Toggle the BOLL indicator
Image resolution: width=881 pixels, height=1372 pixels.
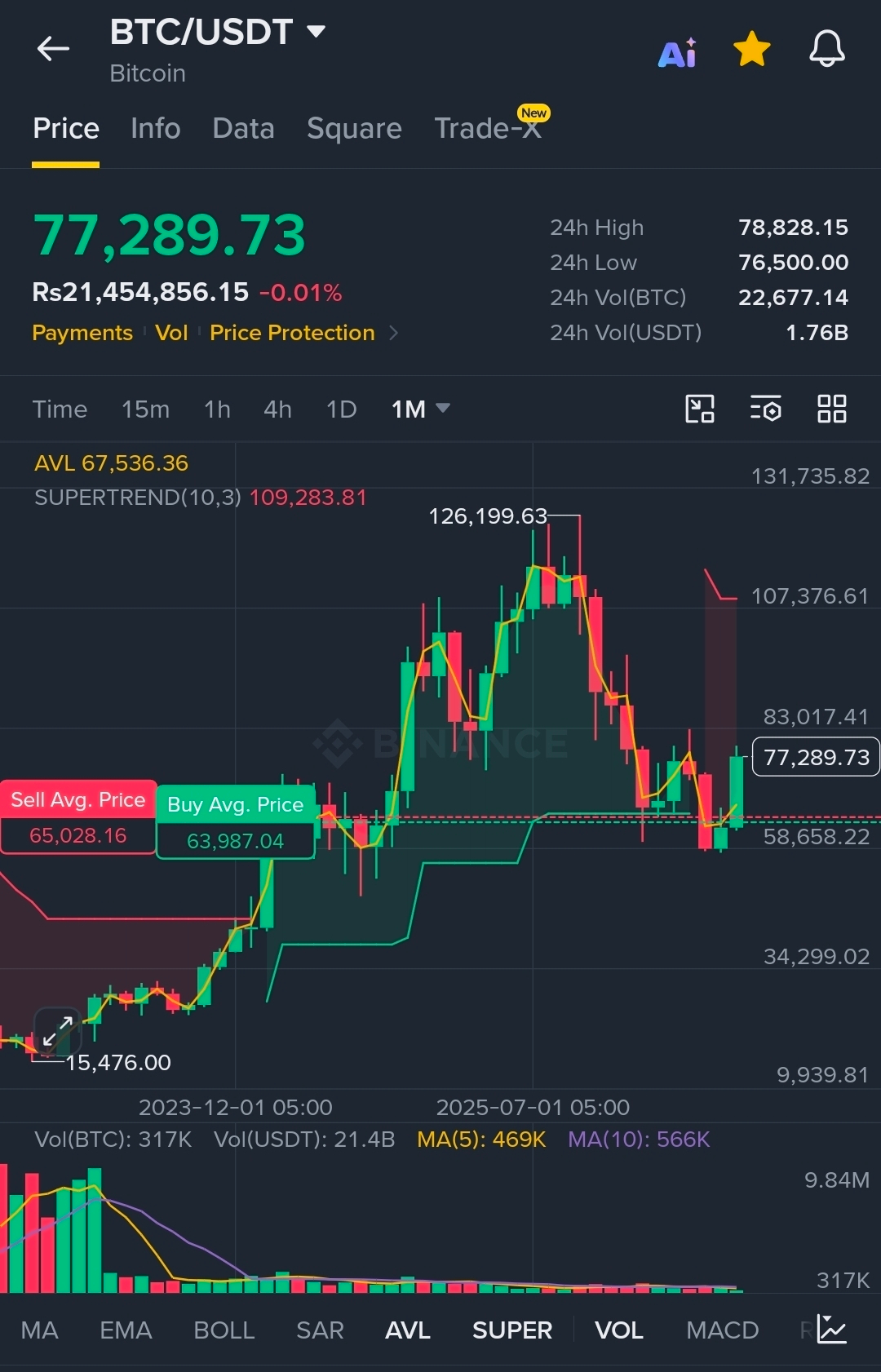coord(224,1330)
